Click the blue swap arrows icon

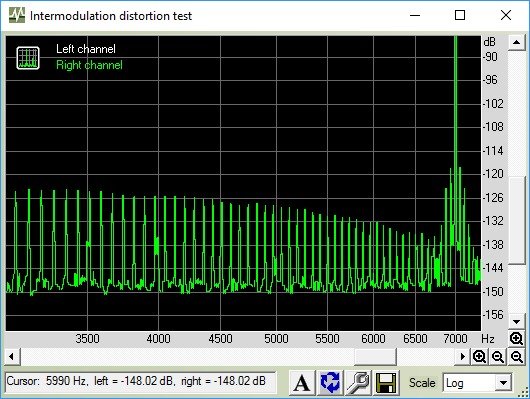330,383
